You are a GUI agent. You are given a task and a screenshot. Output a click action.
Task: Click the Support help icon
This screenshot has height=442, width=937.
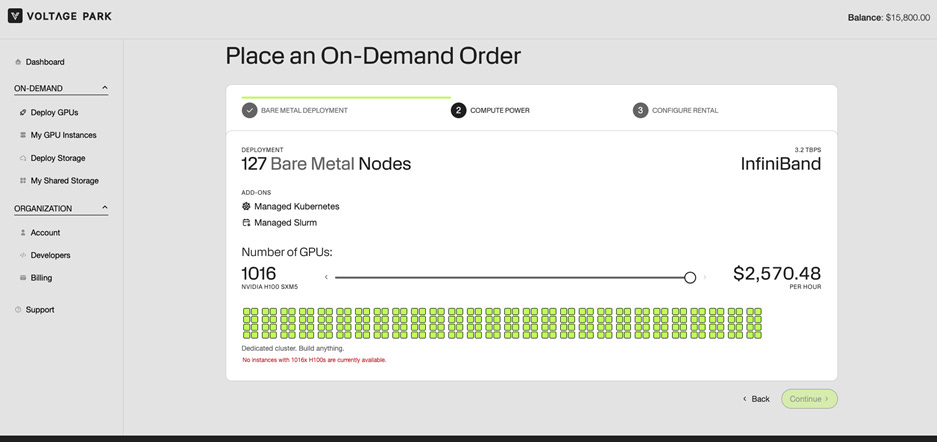coord(18,310)
